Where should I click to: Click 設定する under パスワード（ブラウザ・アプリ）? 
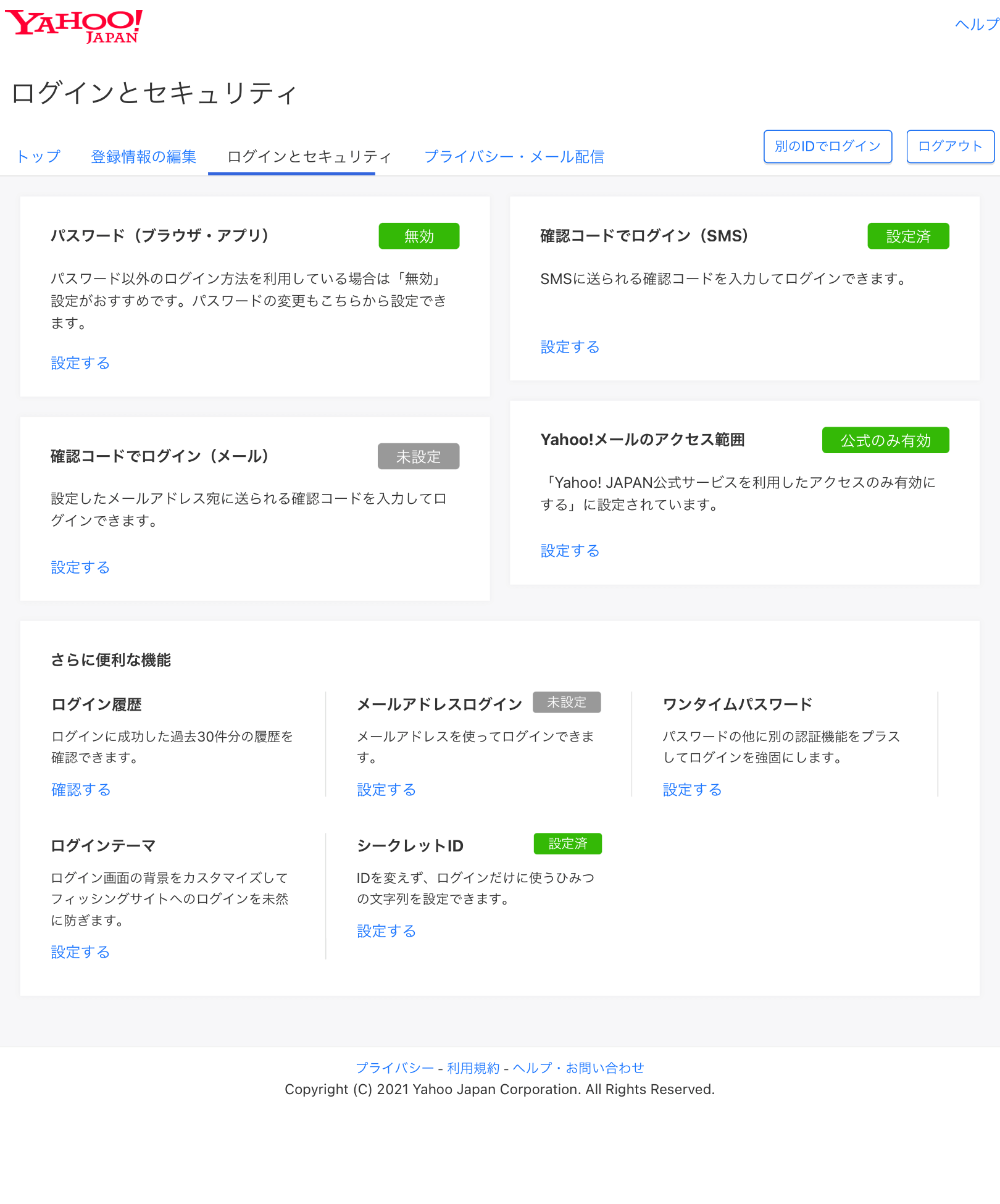[80, 363]
